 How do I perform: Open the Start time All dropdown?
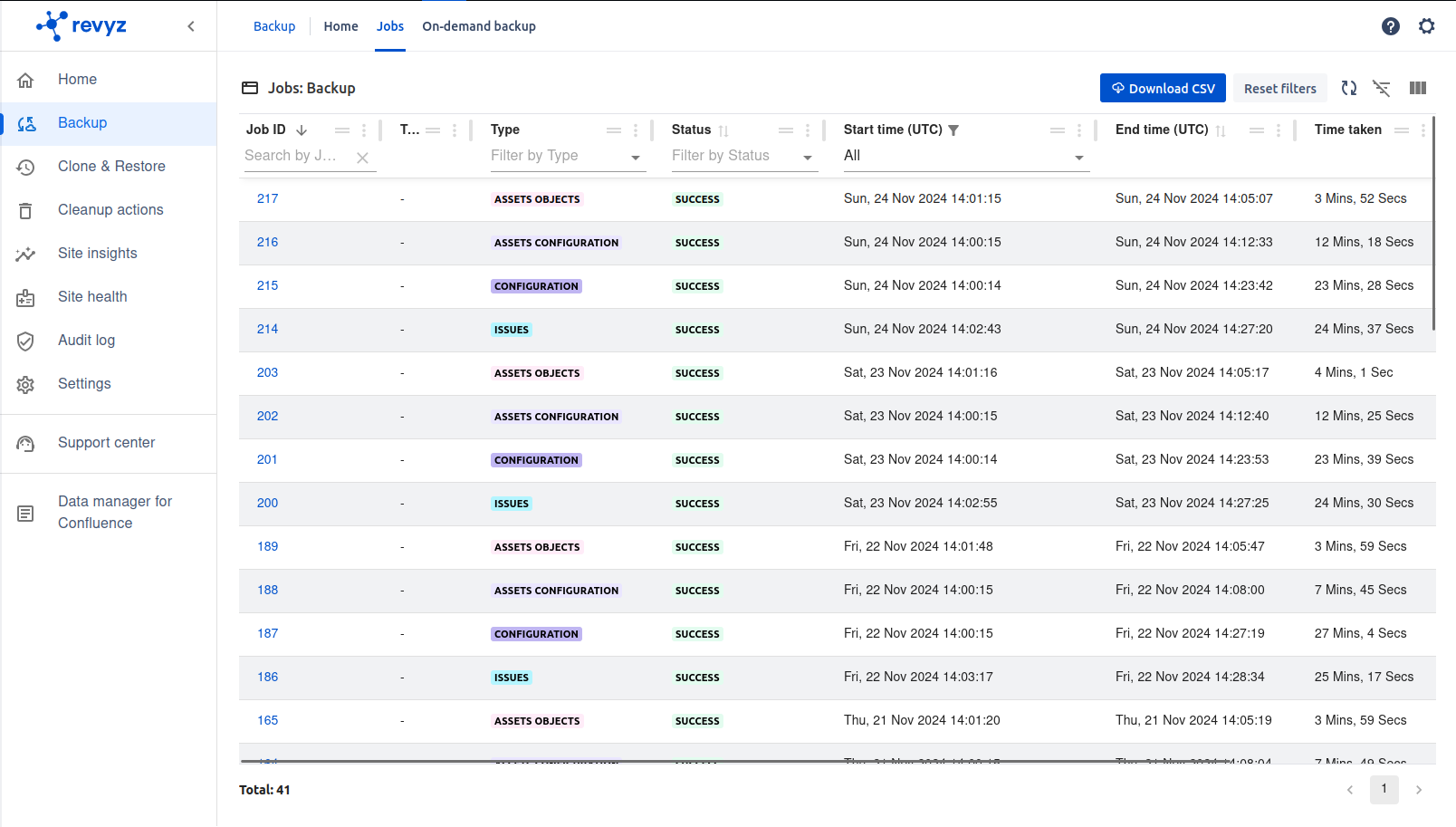coord(967,156)
